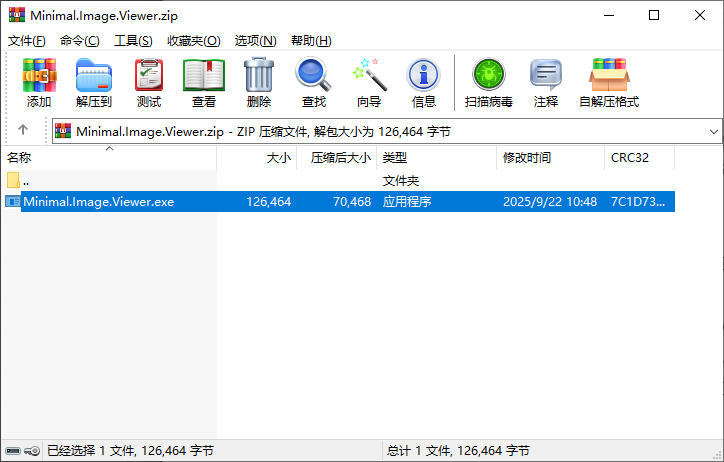The height and width of the screenshot is (462, 724).
Task: Open the 选项(N) menu
Action: (x=255, y=41)
